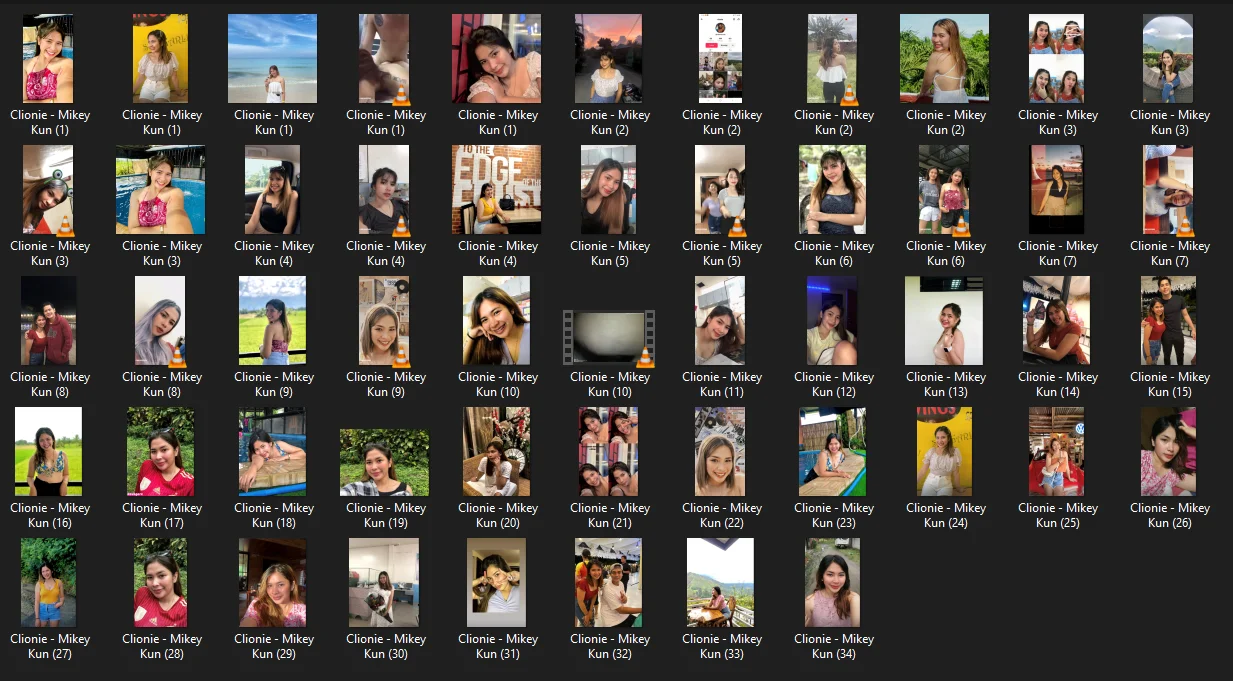Open the swimming pool selfie named Kun (3)
This screenshot has height=681, width=1233.
point(161,190)
